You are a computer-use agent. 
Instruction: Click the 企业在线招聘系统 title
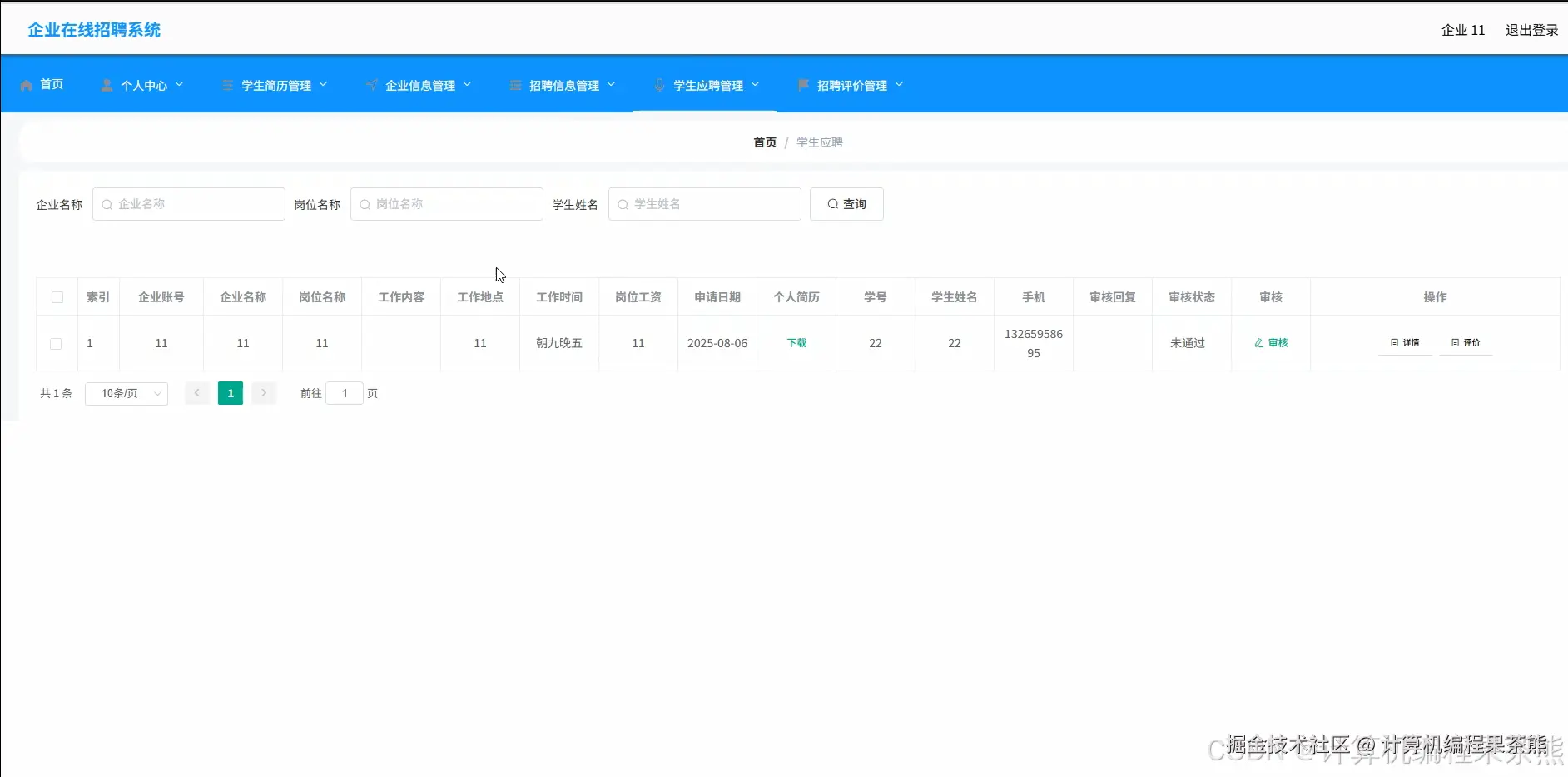(x=94, y=30)
